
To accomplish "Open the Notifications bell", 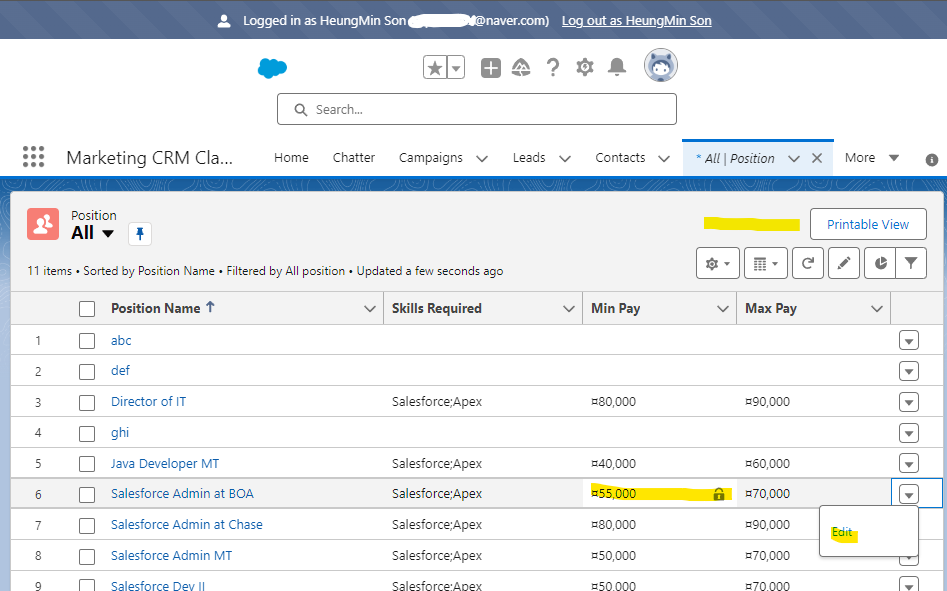I will pyautogui.click(x=617, y=67).
